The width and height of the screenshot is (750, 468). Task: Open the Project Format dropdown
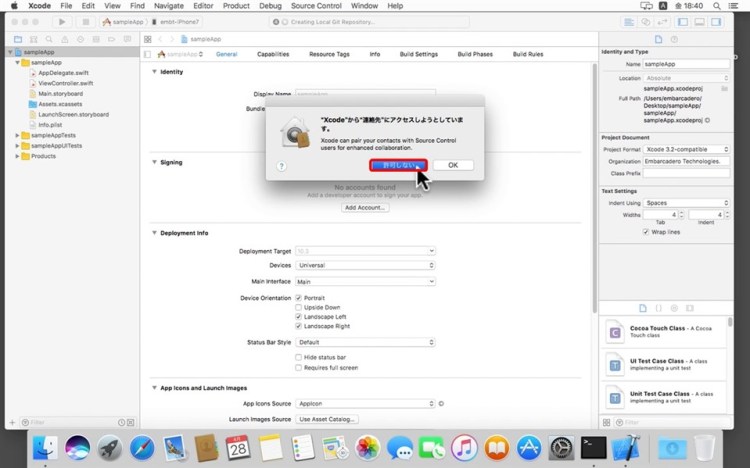686,149
